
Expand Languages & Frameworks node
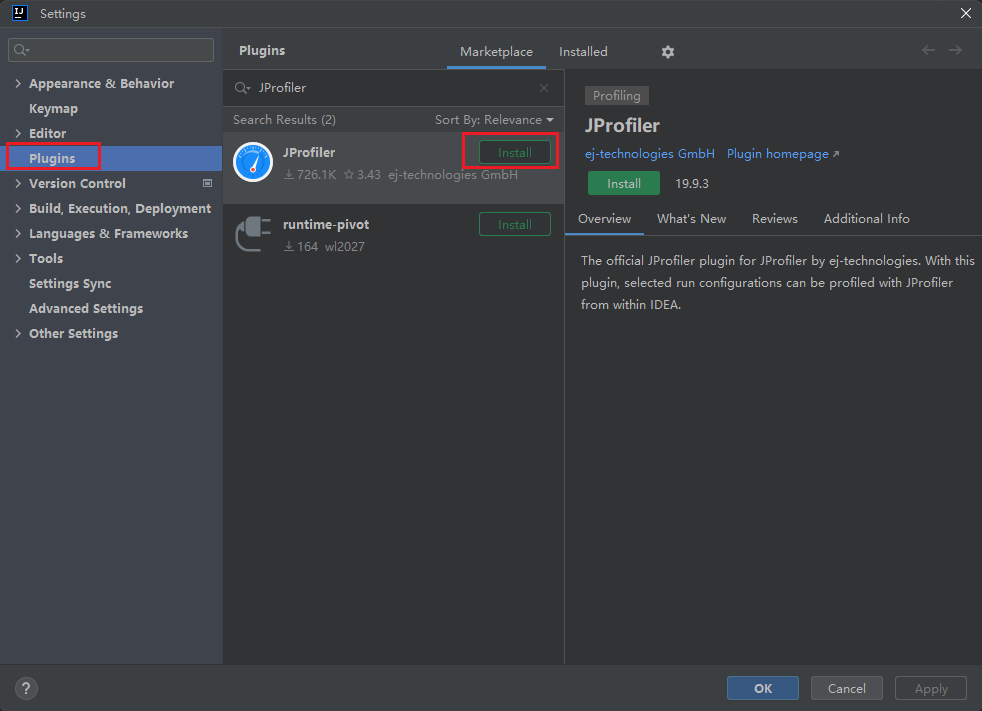click(18, 234)
